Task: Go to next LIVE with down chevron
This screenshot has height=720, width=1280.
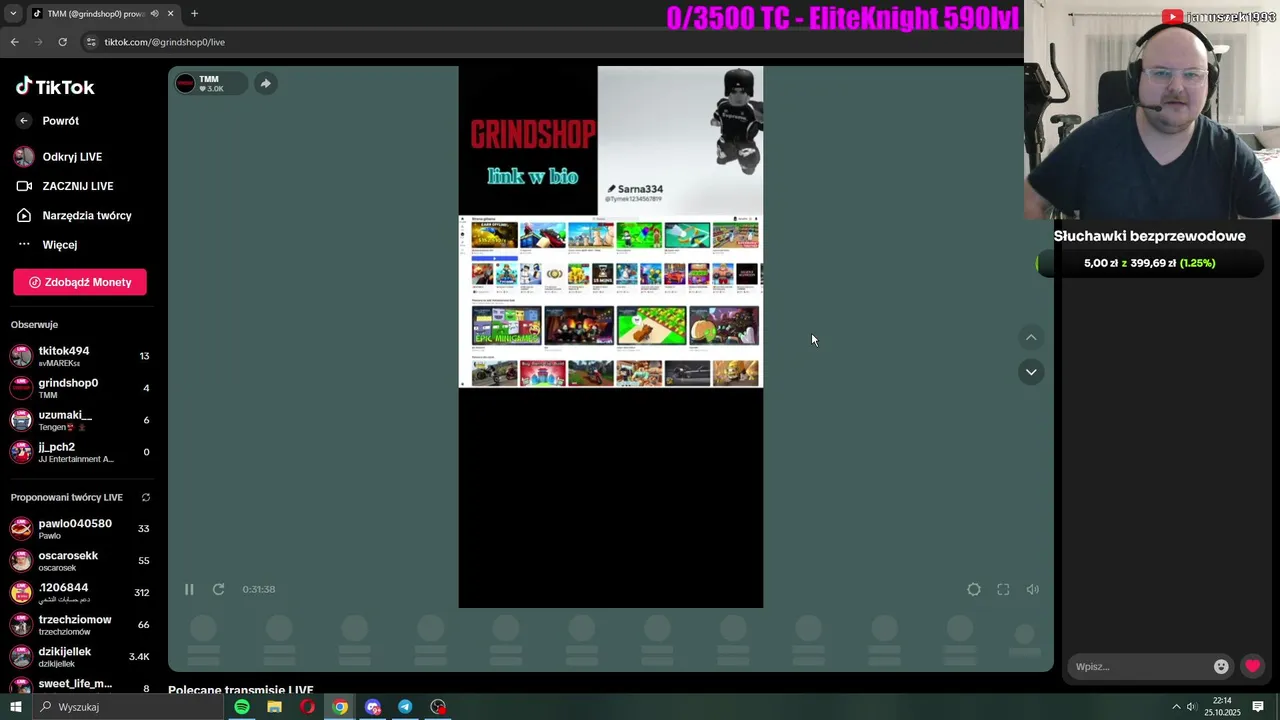Action: pos(1031,372)
